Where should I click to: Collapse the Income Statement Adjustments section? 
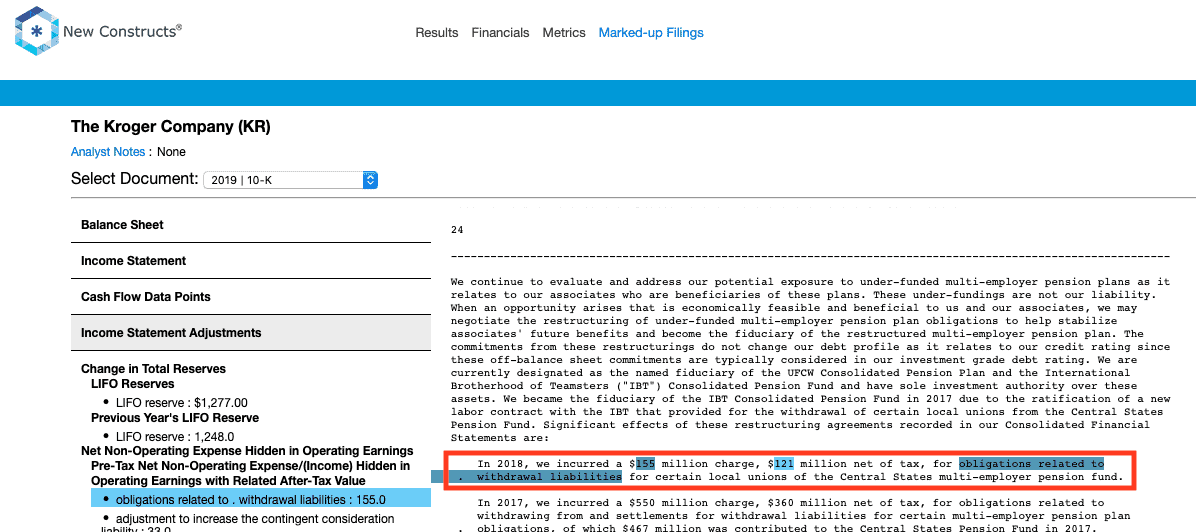pos(251,333)
